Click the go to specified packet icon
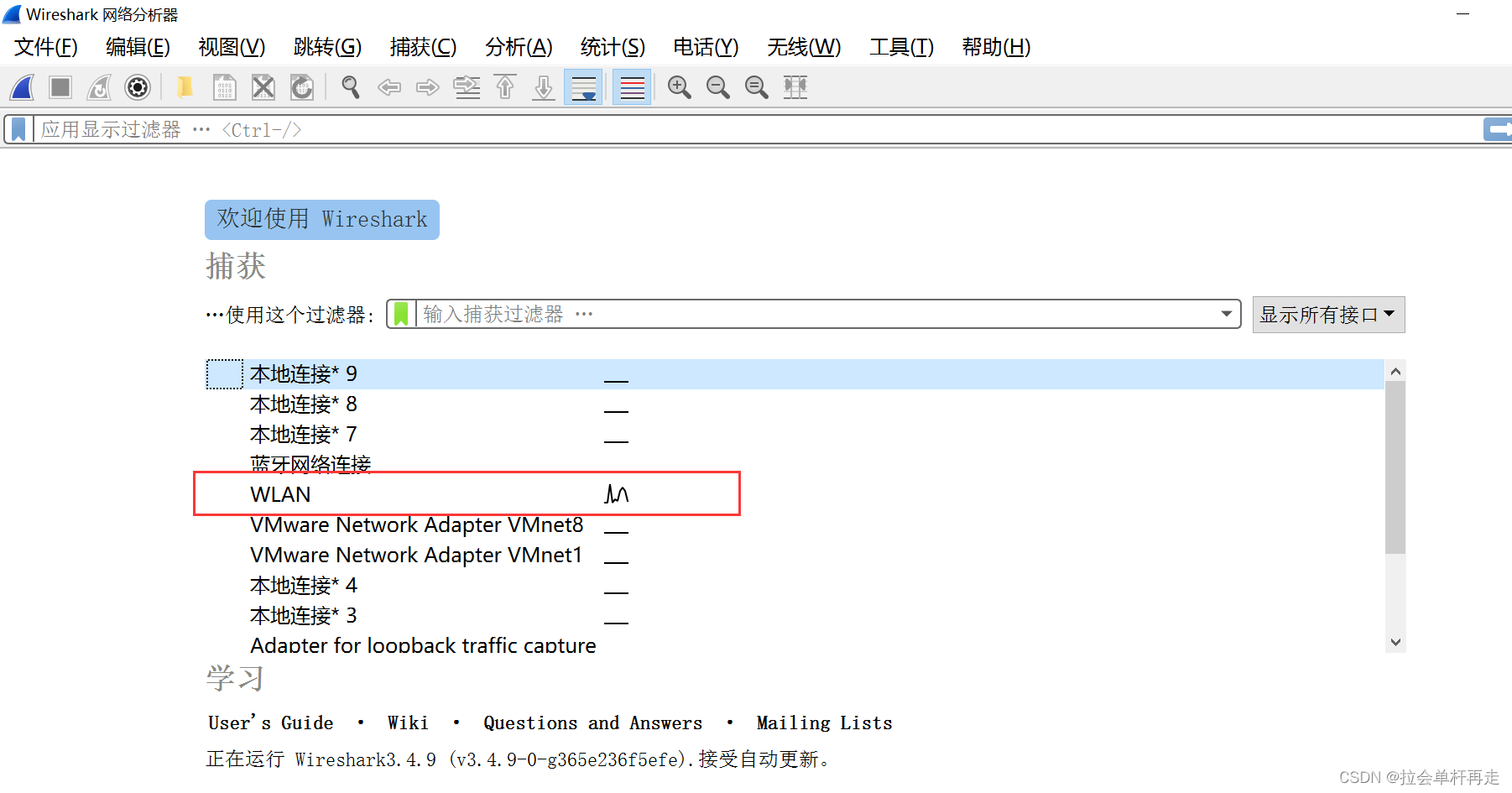Image resolution: width=1512 pixels, height=793 pixels. pos(467,87)
